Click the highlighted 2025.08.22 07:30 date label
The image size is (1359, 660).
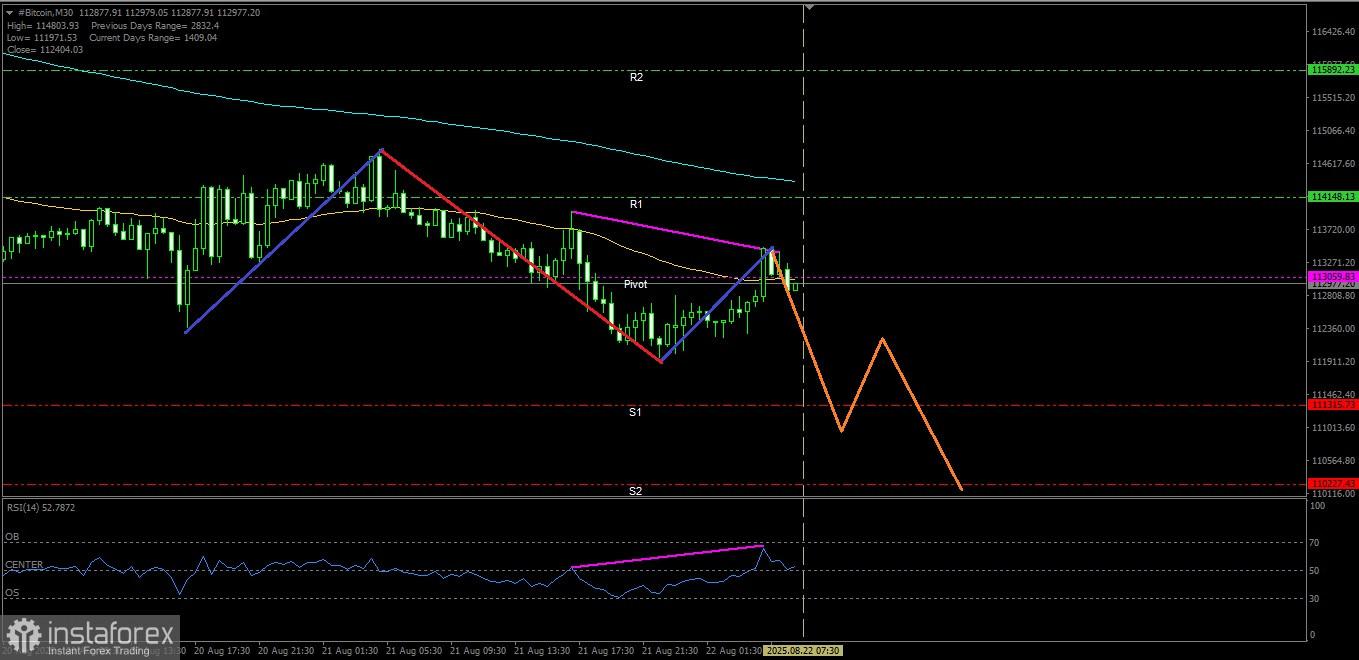click(804, 650)
